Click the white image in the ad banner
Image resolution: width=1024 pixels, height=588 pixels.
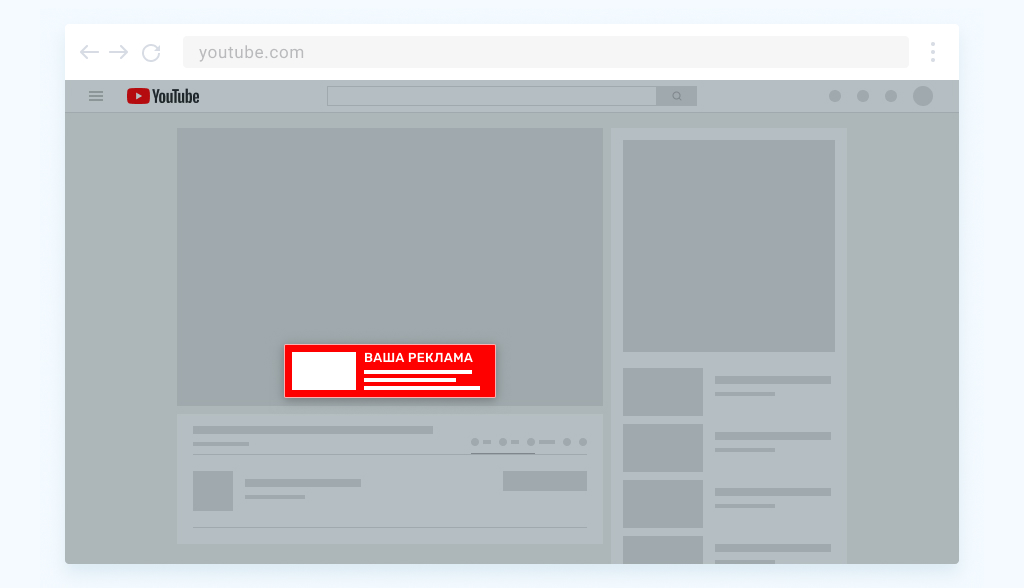(324, 370)
